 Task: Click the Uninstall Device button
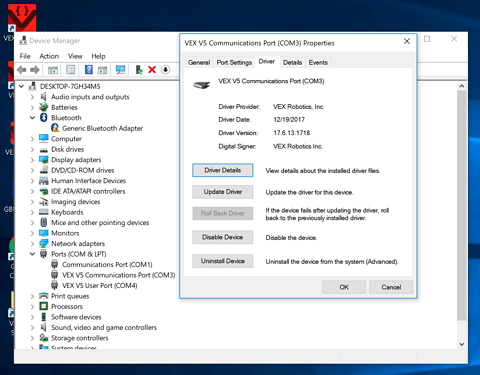tap(223, 261)
